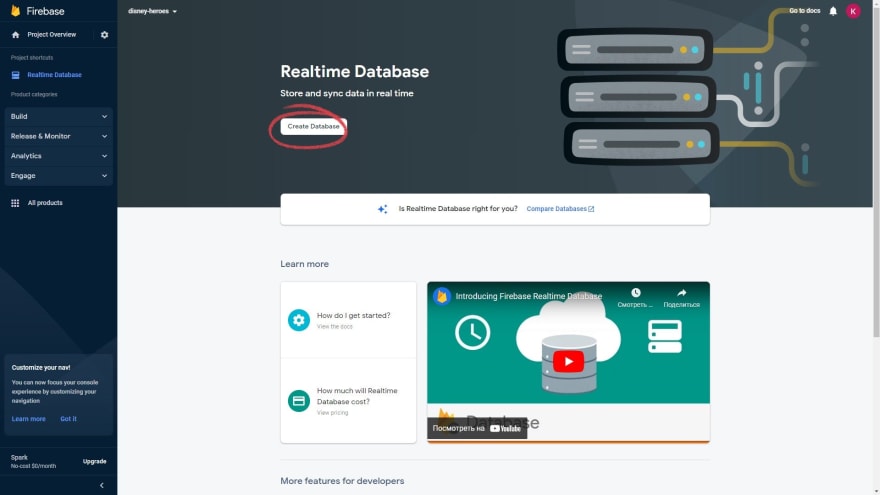Viewport: 880px width, 495px height.
Task: Expand the Build category
Action: pos(58,116)
